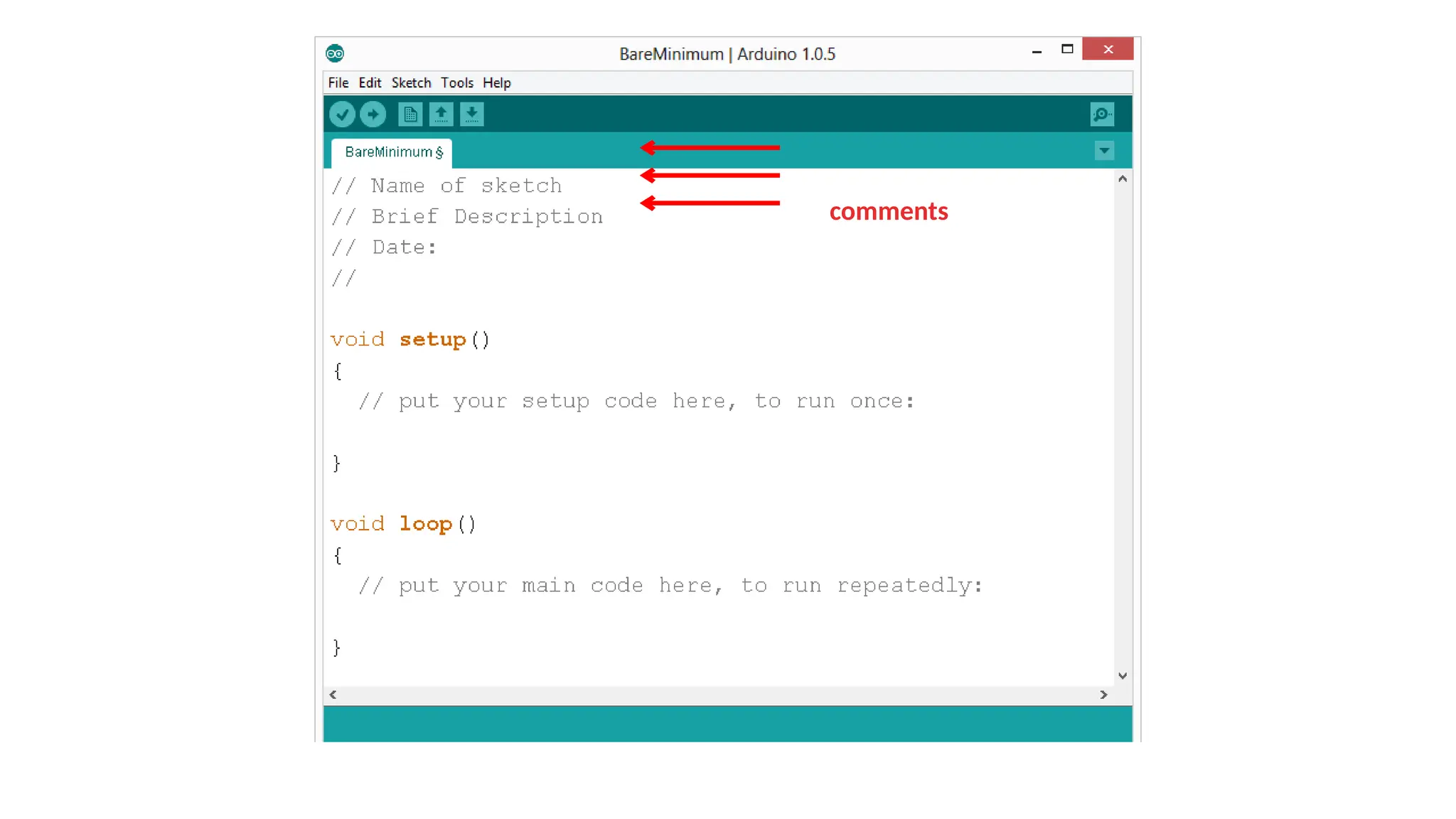Open the Serial Monitor icon
This screenshot has height=819, width=1456.
(1102, 114)
